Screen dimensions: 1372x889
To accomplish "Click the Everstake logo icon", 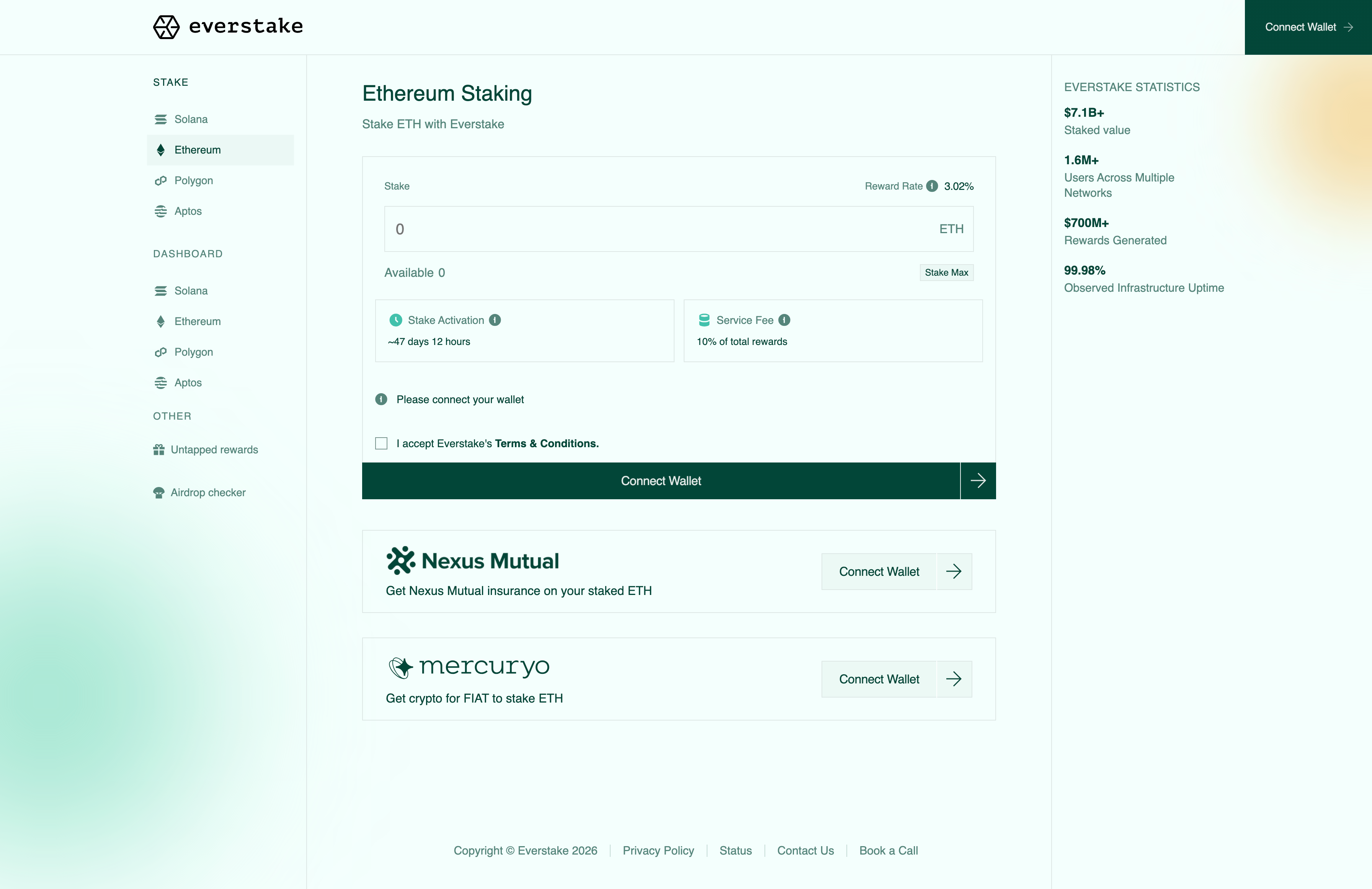I will 166,26.
